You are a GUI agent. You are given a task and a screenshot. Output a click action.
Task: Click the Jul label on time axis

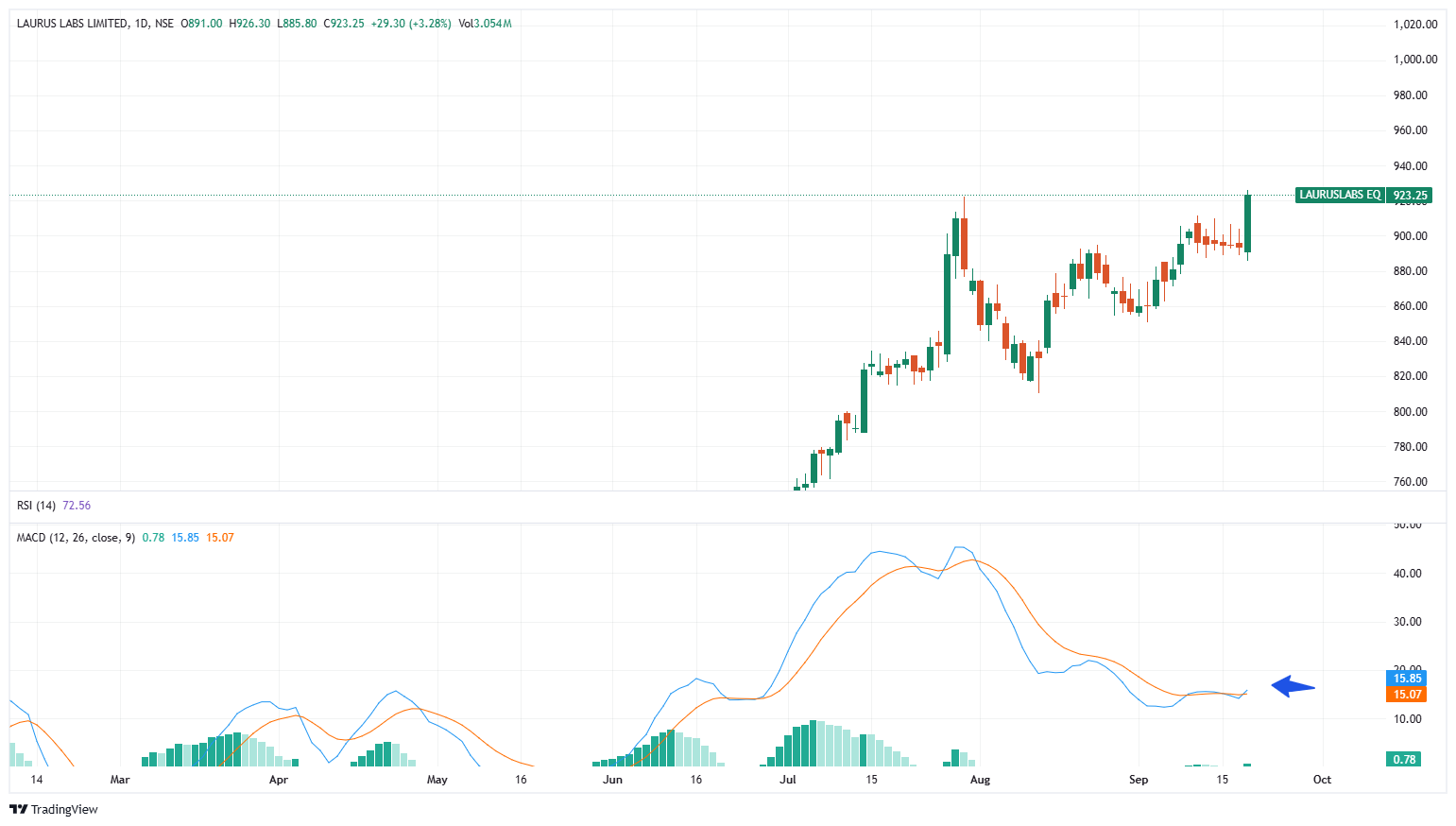coord(788,780)
